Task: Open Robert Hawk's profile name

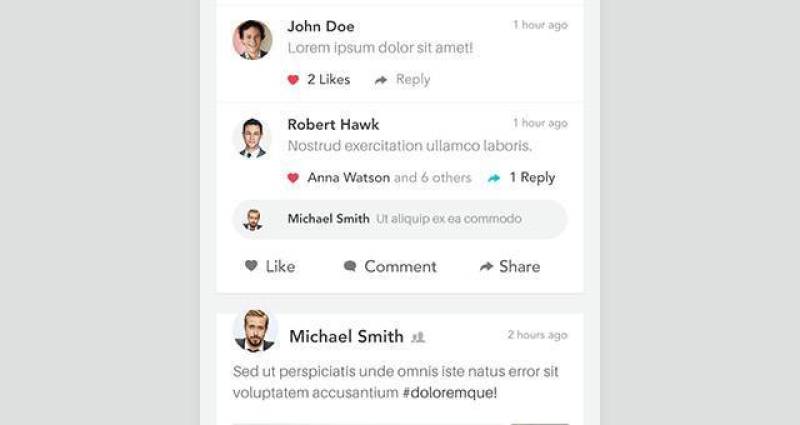Action: coord(332,125)
